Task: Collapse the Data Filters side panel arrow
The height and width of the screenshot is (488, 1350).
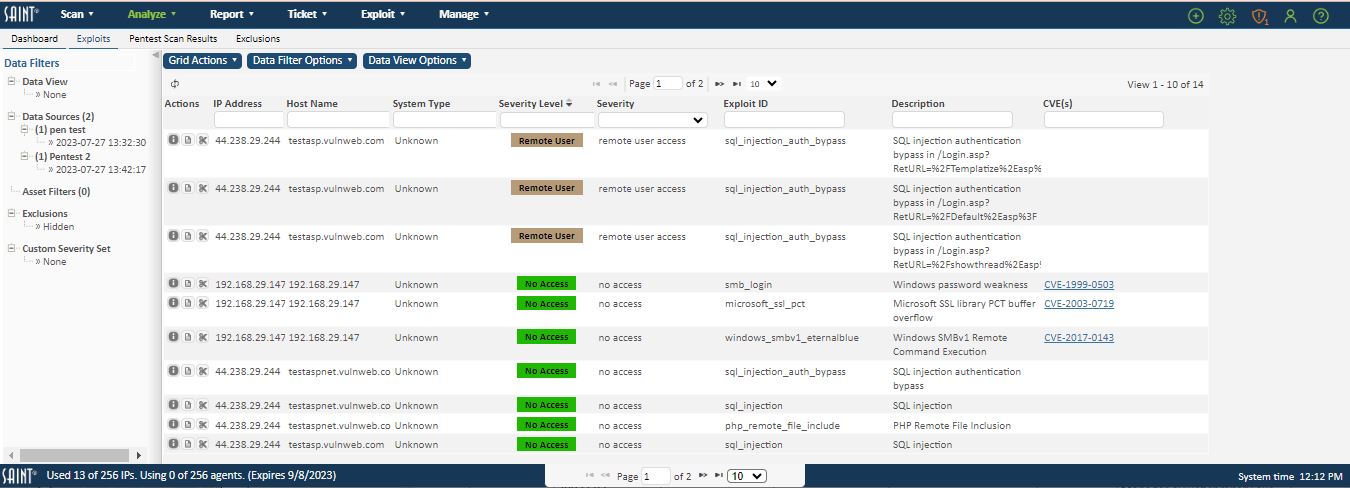Action: click(x=156, y=56)
